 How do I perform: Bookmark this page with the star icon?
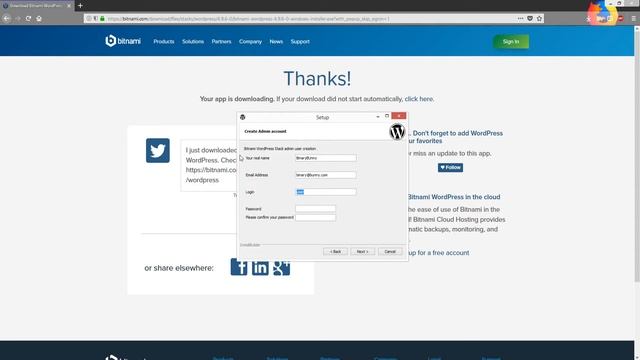pyautogui.click(x=539, y=18)
